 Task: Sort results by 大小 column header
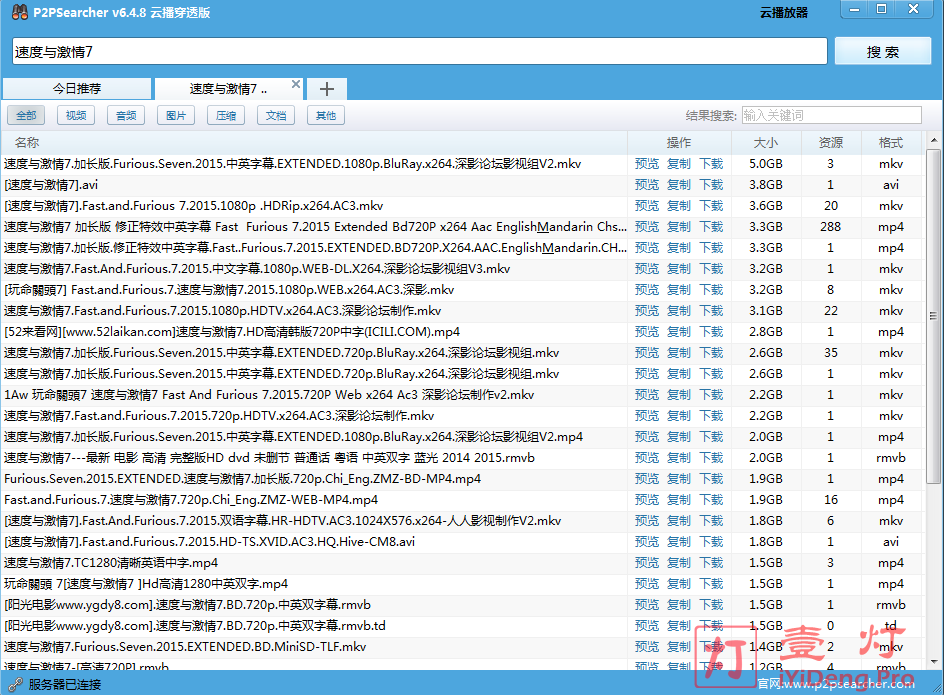766,143
